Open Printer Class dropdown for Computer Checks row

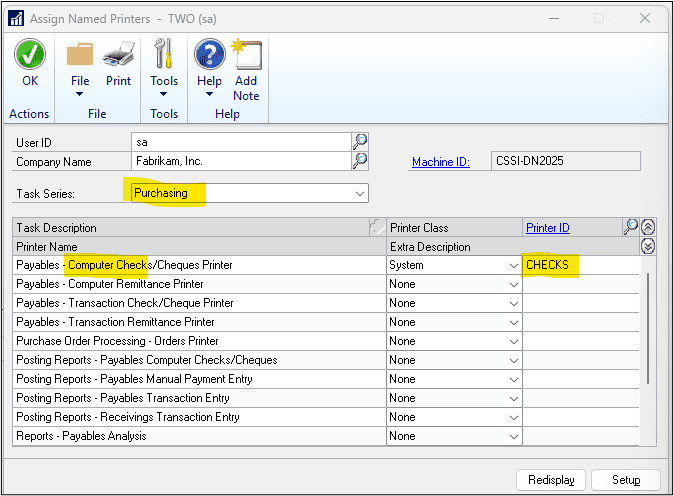tap(512, 265)
